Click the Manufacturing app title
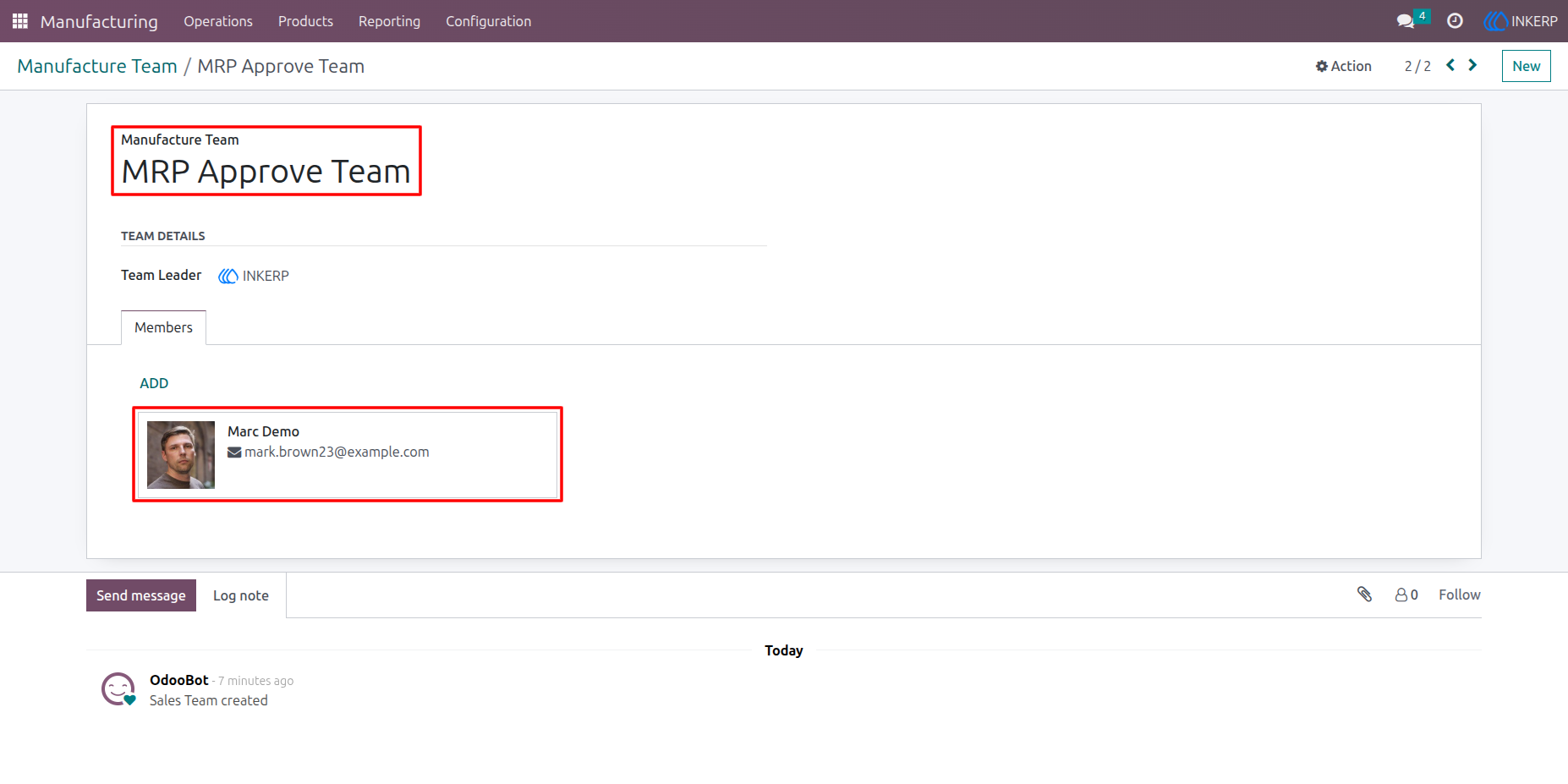 (99, 21)
